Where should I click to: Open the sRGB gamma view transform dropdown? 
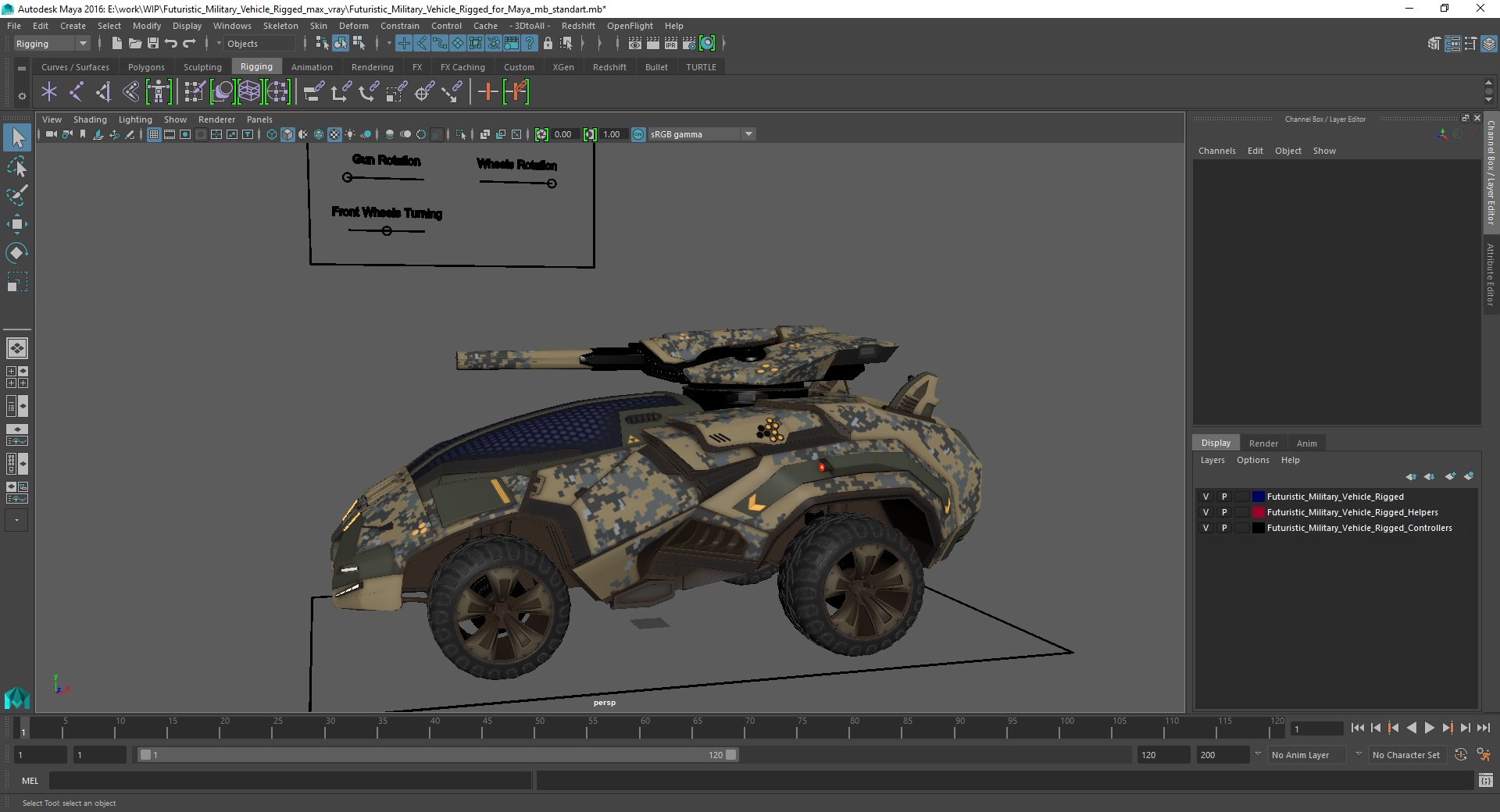702,134
